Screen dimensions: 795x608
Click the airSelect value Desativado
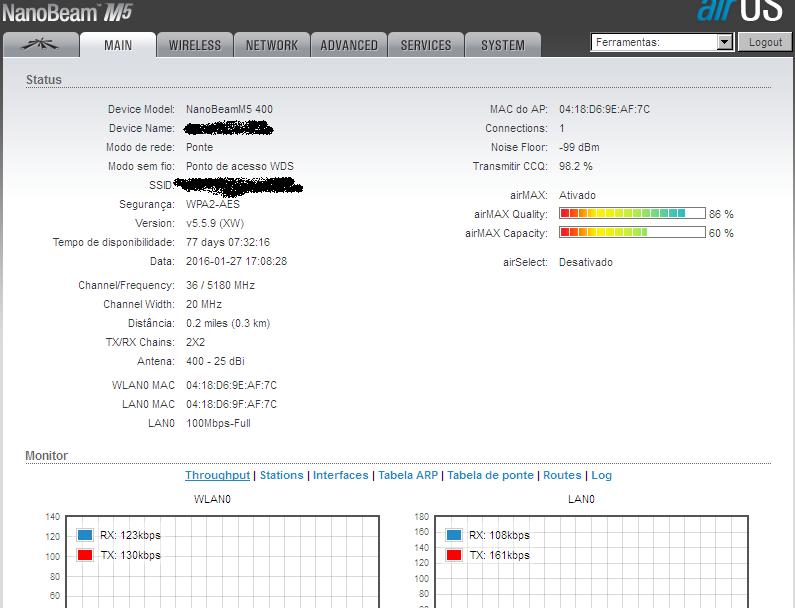point(586,262)
